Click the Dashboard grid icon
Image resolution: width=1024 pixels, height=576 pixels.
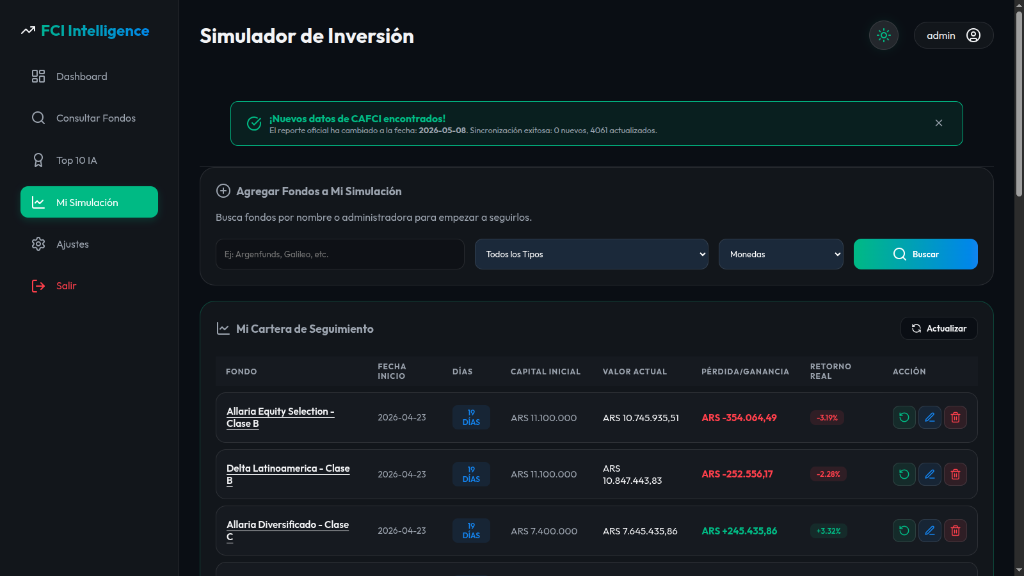(x=39, y=76)
